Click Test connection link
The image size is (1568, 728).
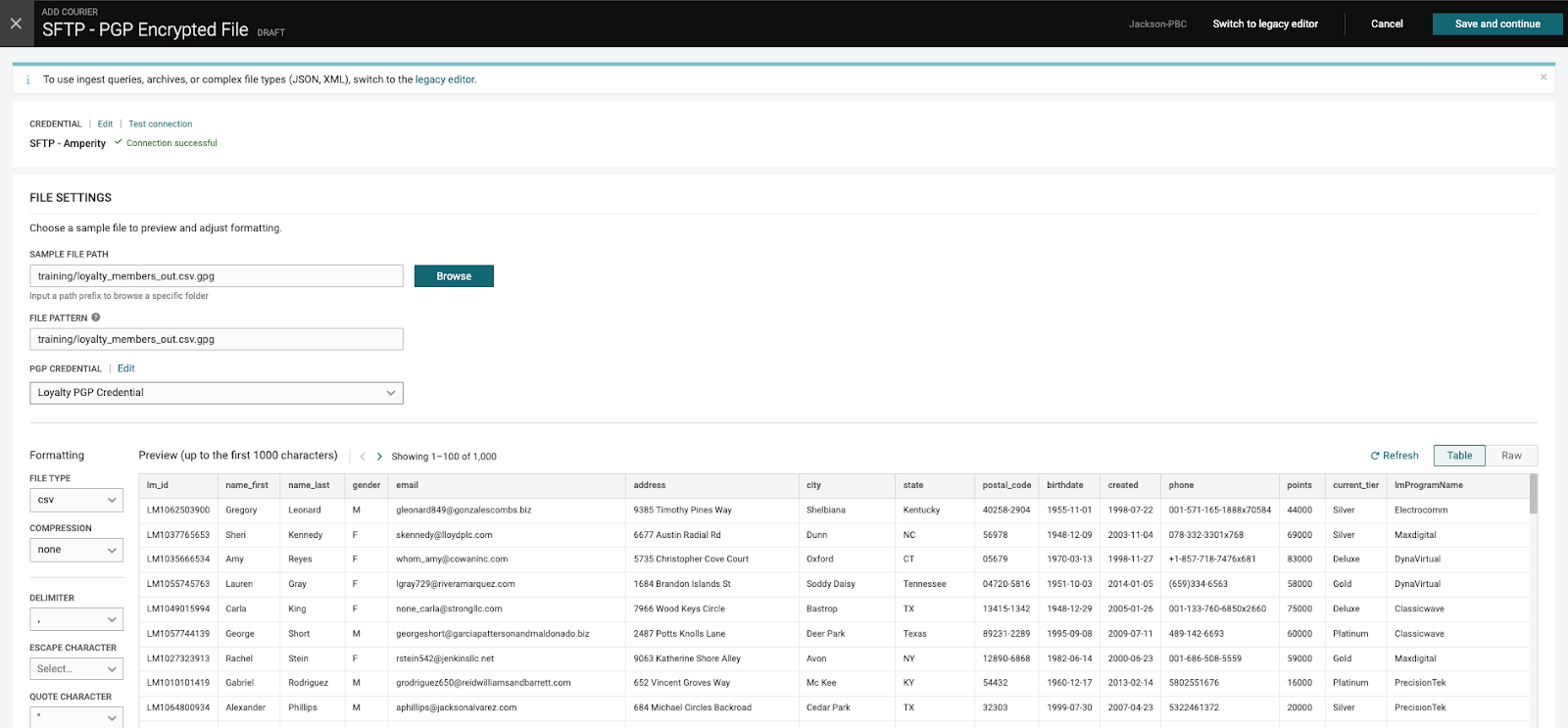coord(160,124)
